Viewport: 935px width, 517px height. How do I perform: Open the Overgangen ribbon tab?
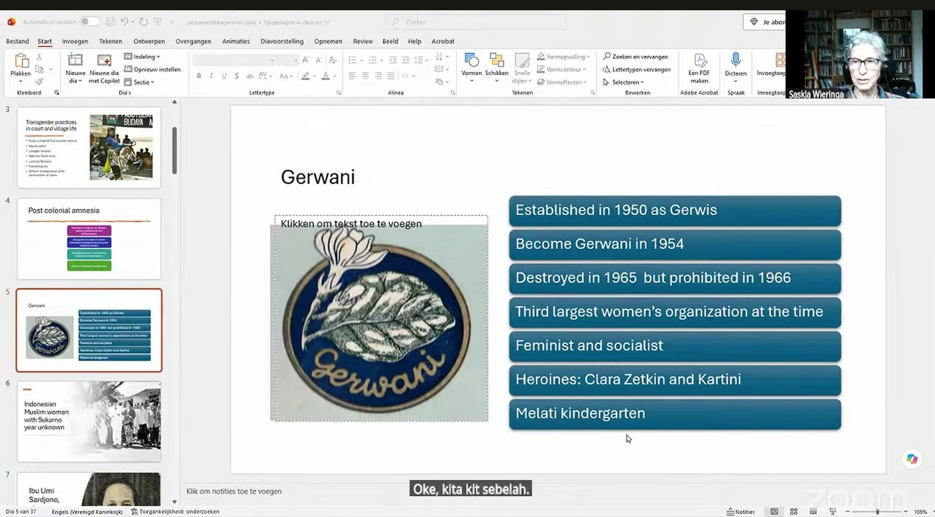(x=193, y=41)
